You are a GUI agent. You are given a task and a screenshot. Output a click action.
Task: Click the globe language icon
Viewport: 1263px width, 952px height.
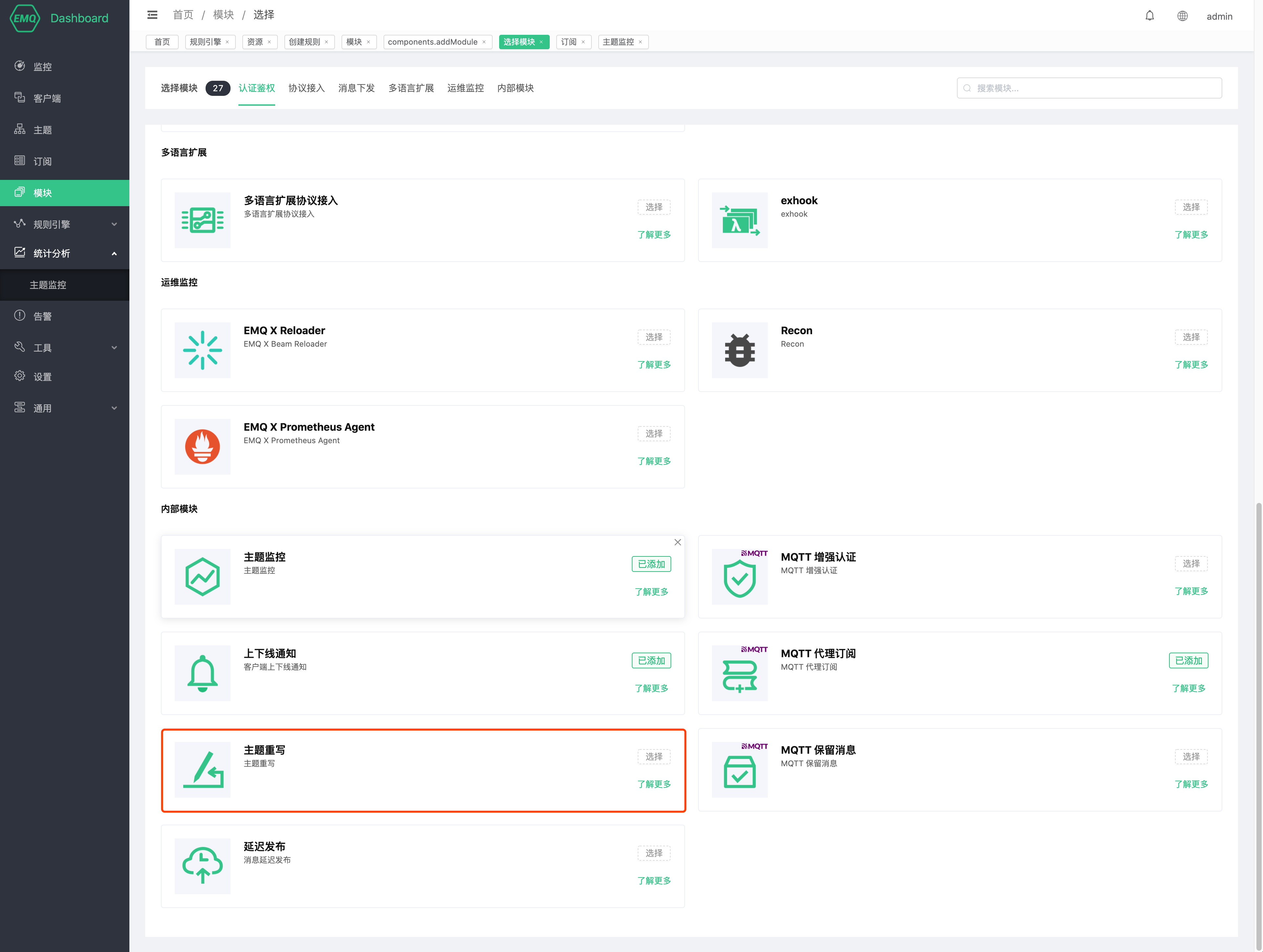coord(1182,16)
